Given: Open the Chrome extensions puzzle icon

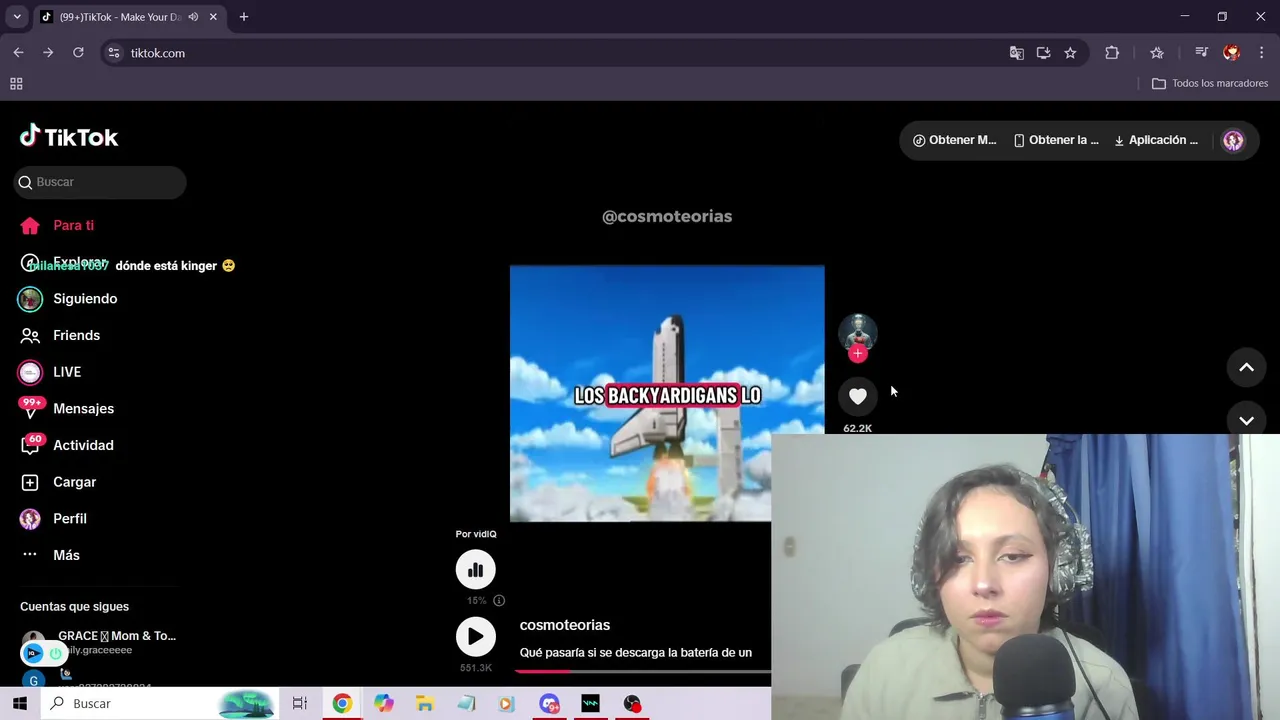Looking at the screenshot, I should click(1112, 53).
